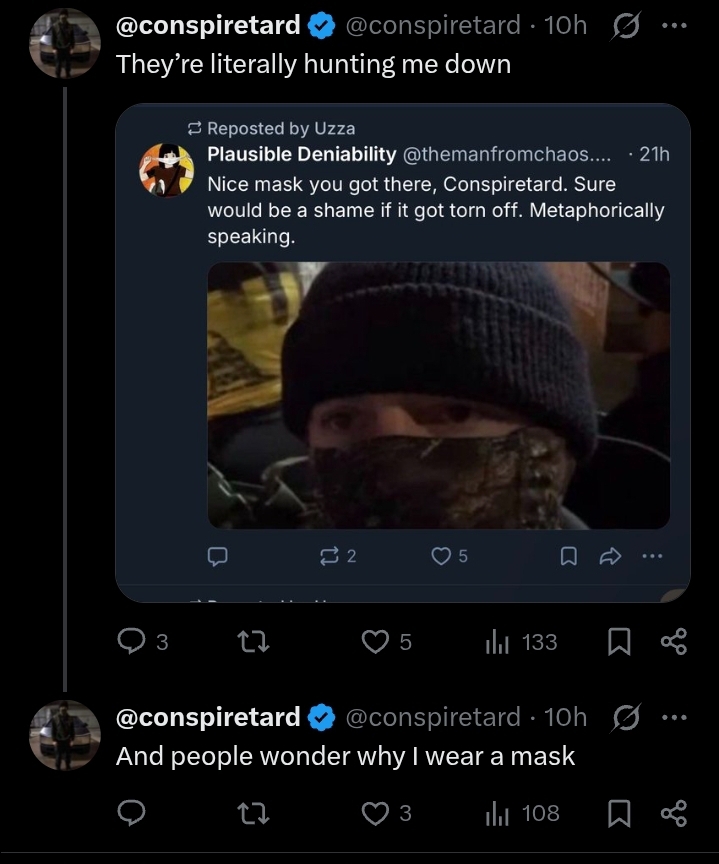Share the "hunting me down" post
This screenshot has height=864, width=719.
click(x=675, y=641)
